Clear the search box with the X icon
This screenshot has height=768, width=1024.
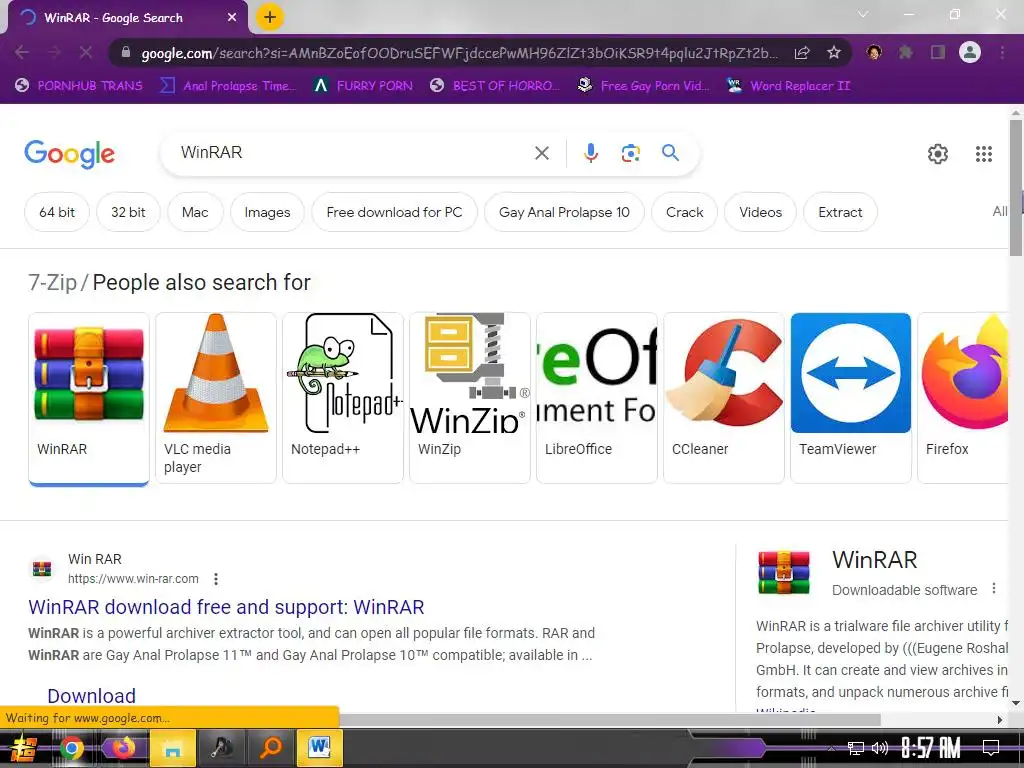tap(541, 153)
